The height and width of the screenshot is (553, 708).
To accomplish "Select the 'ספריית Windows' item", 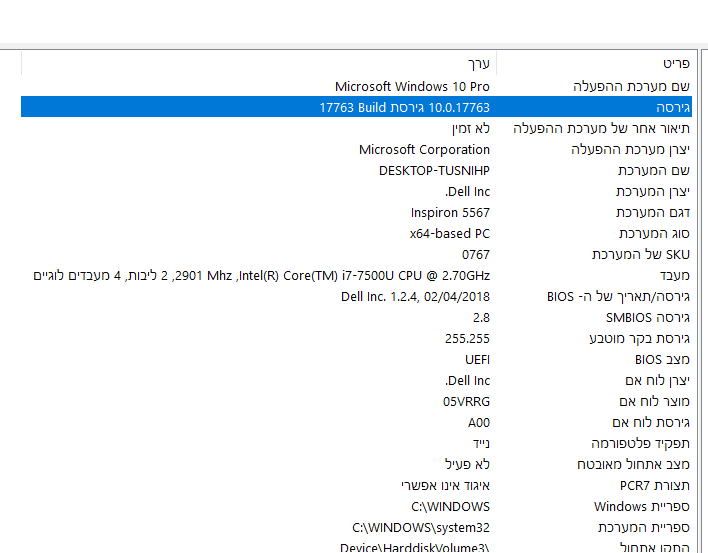I will click(642, 507).
